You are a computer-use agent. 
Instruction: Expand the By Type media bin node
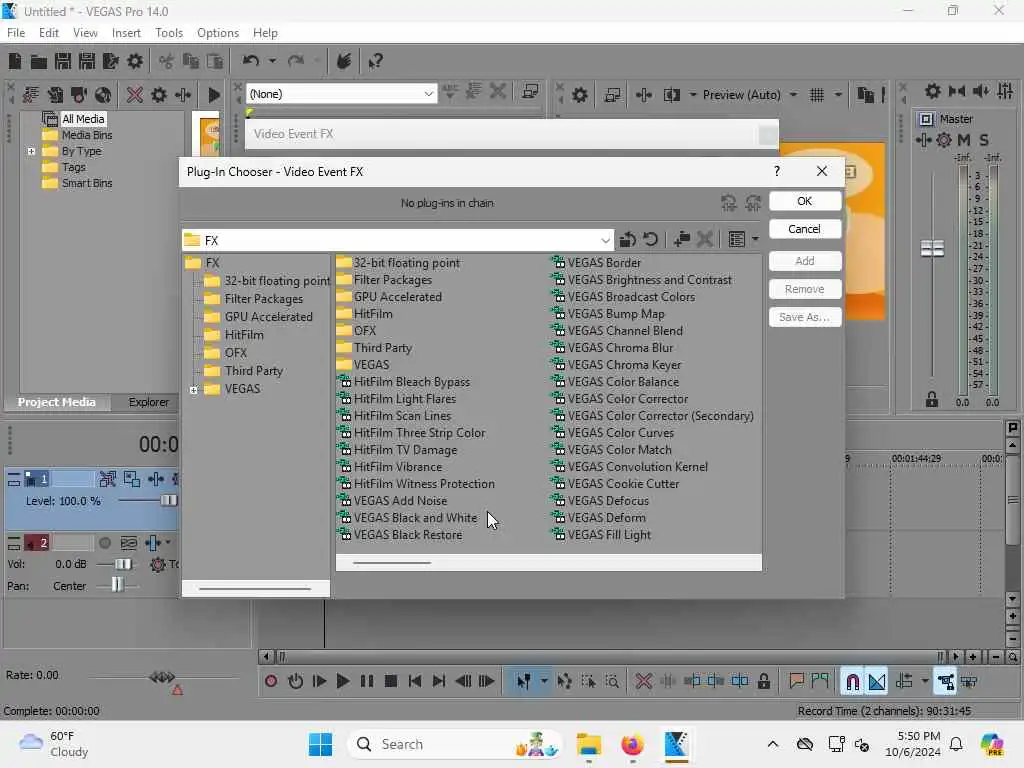pos(31,152)
